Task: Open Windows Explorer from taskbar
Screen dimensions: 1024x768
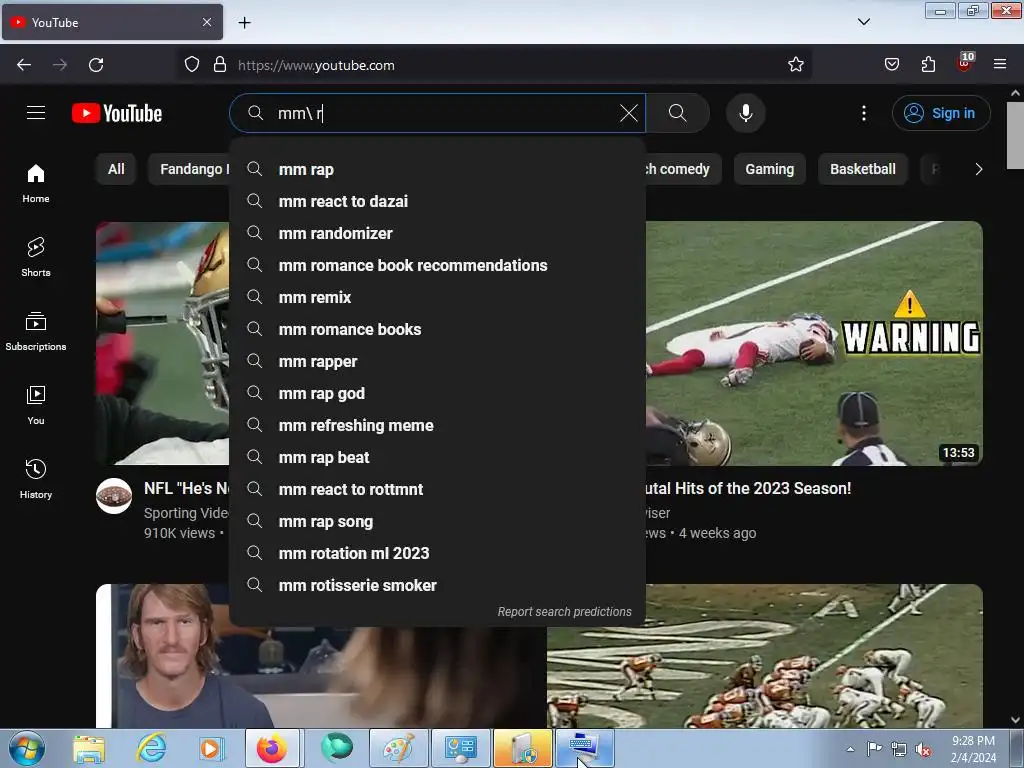Action: (89, 748)
